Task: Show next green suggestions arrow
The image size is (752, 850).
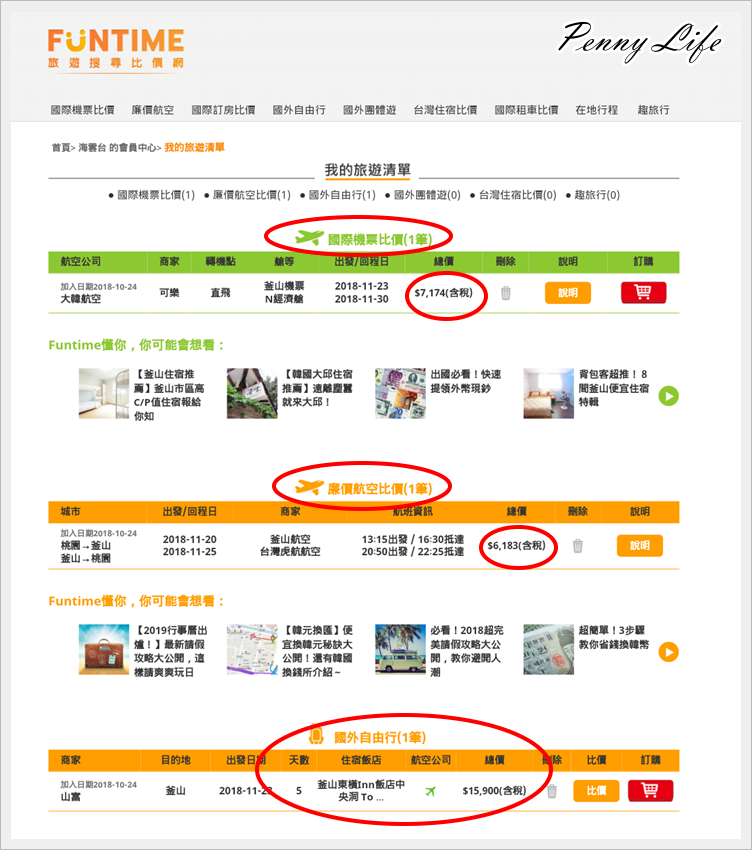Action: (669, 396)
